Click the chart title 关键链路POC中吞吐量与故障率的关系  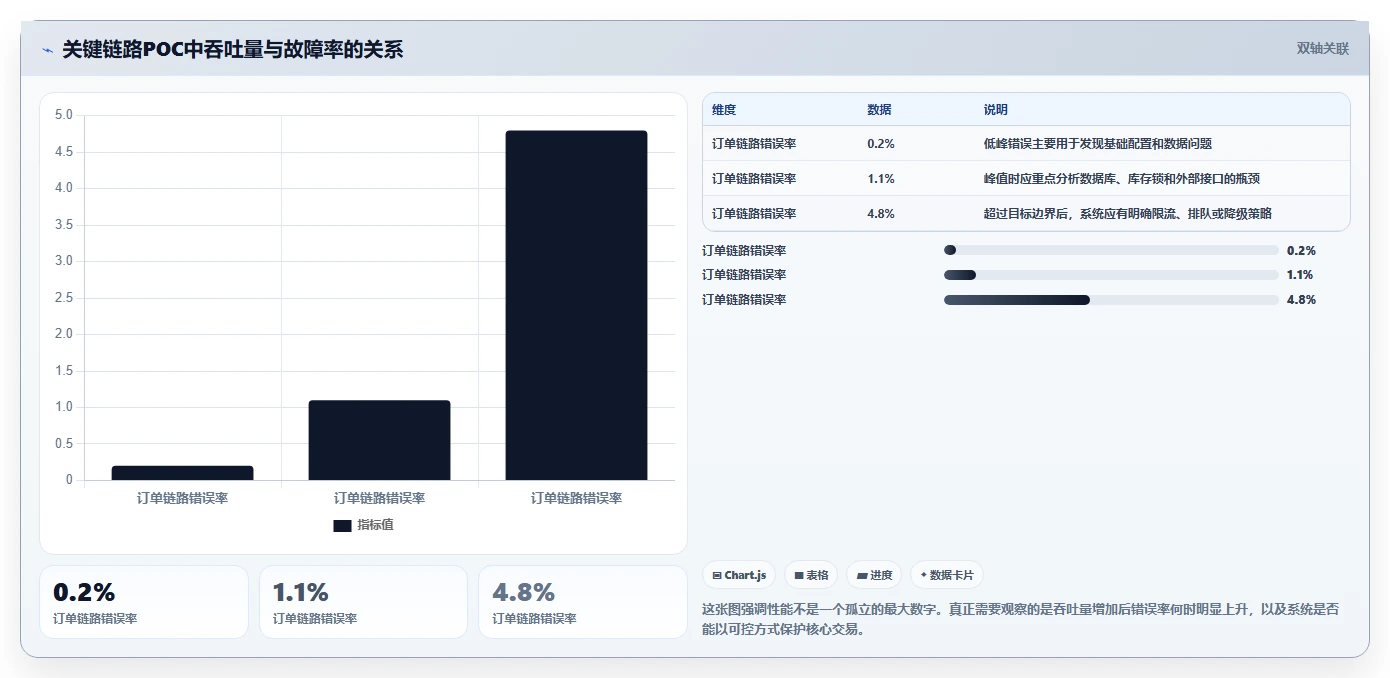[x=233, y=50]
